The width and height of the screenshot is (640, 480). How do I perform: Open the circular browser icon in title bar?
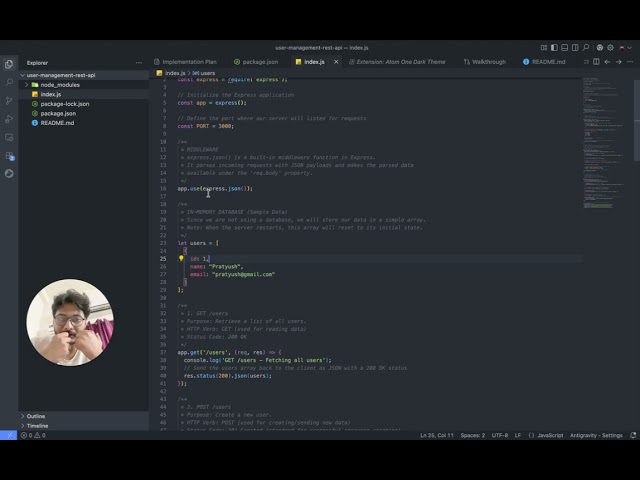[600, 48]
